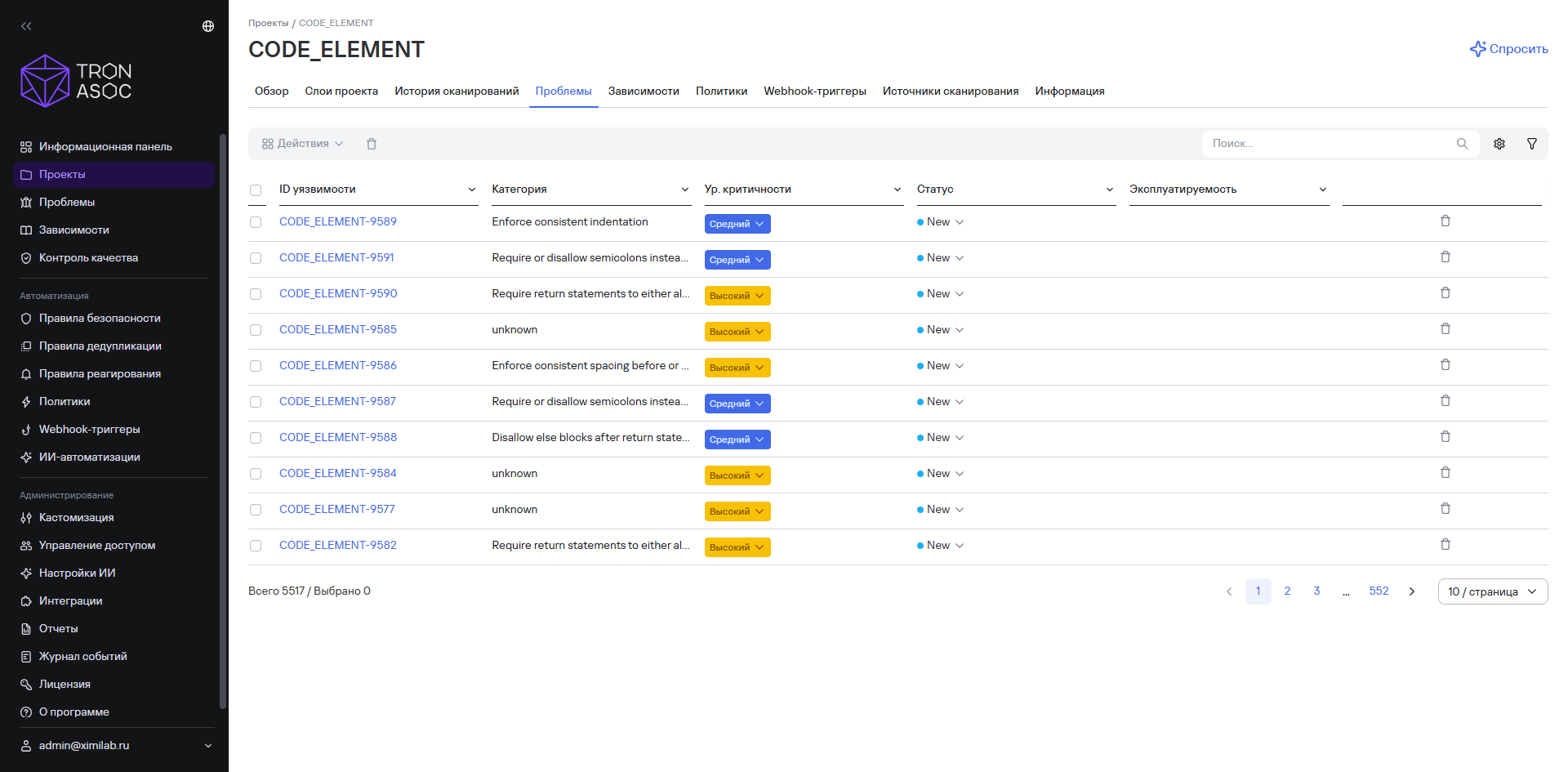Toggle the select-all header checkbox

(256, 190)
